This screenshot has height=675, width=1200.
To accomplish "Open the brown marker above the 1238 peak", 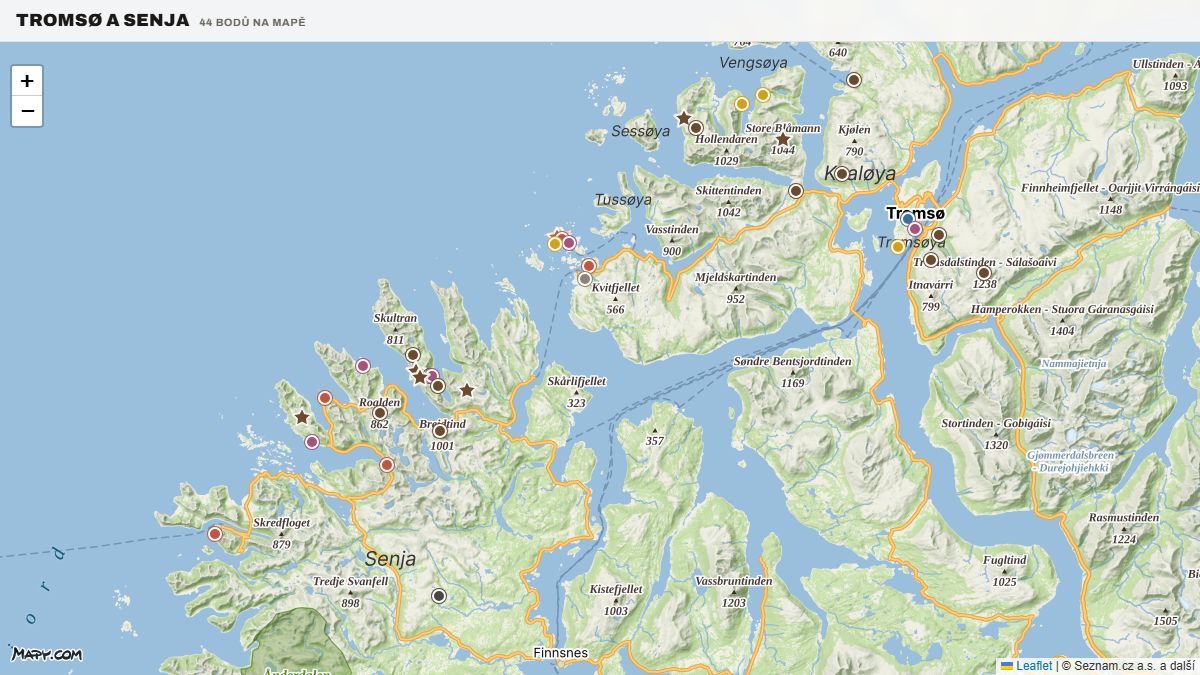I will [x=983, y=272].
